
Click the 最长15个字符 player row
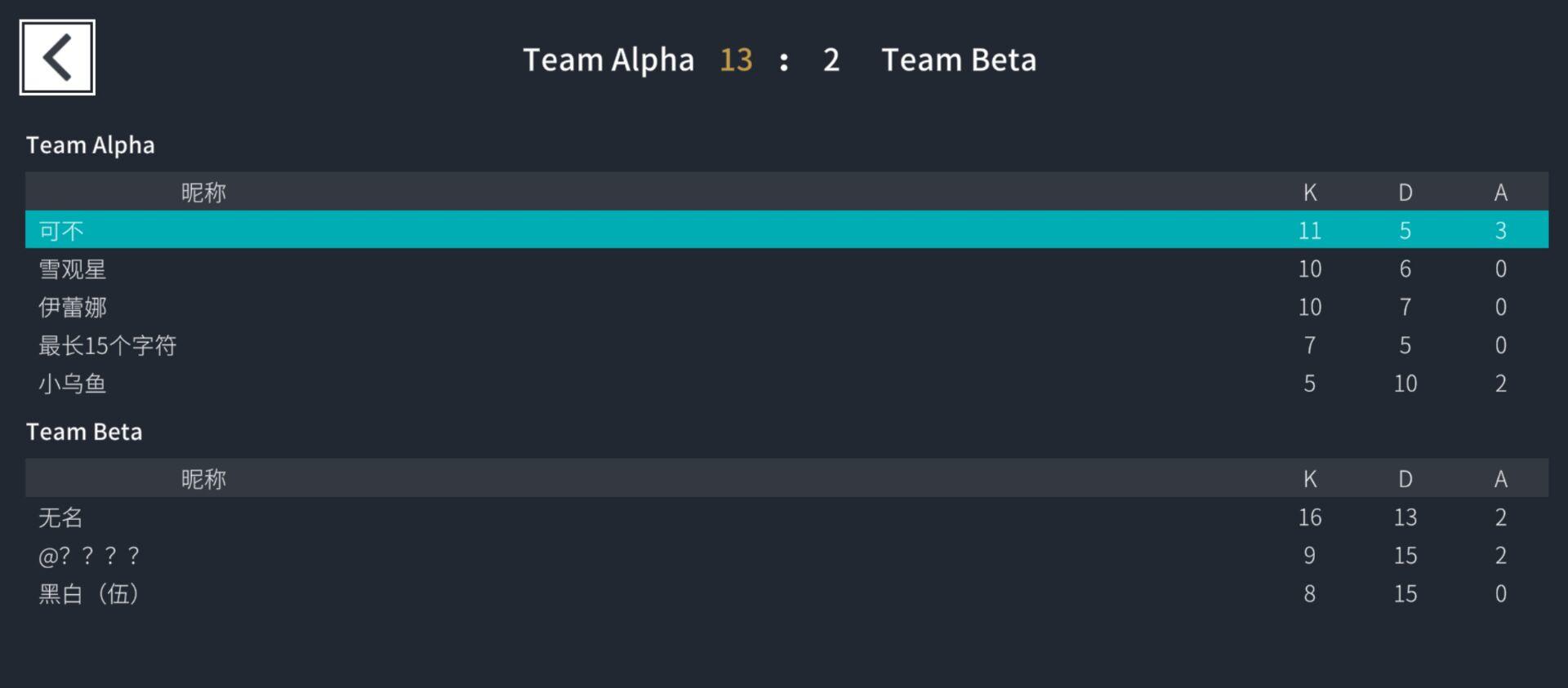pyautogui.click(x=108, y=346)
